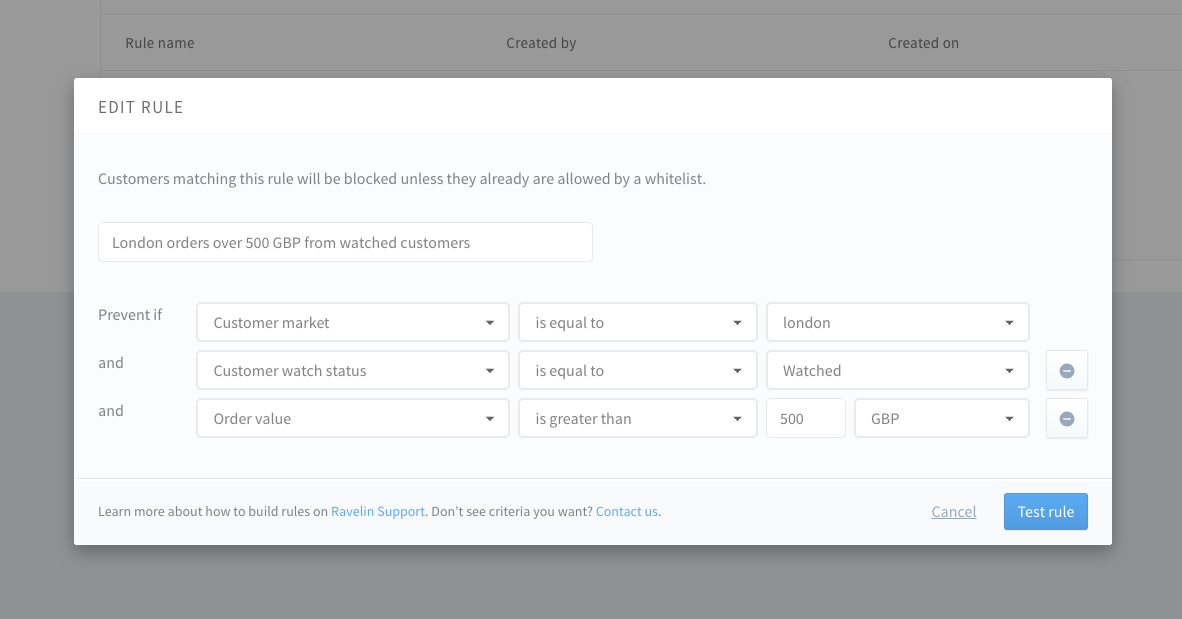Image resolution: width=1182 pixels, height=619 pixels.
Task: Cancel editing the rule
Action: tap(953, 512)
